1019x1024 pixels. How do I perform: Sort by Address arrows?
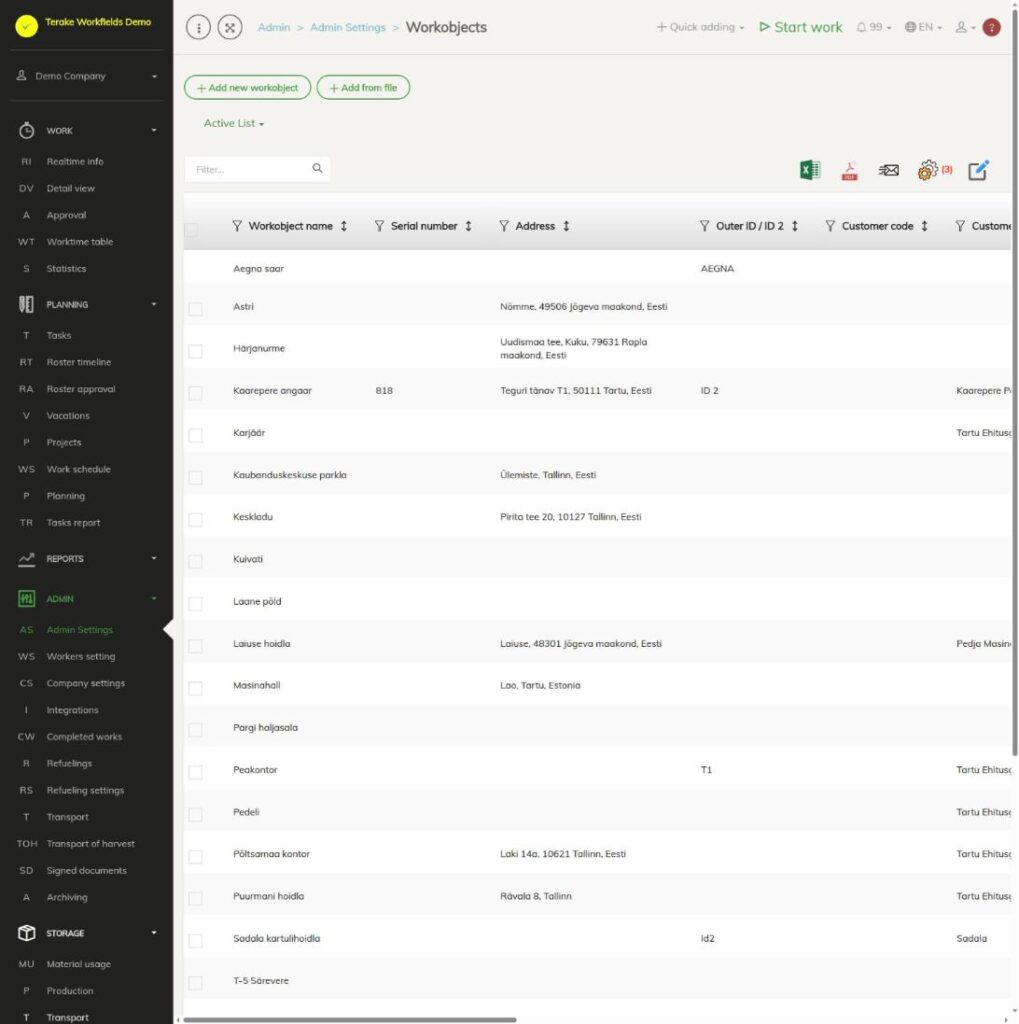tap(566, 226)
